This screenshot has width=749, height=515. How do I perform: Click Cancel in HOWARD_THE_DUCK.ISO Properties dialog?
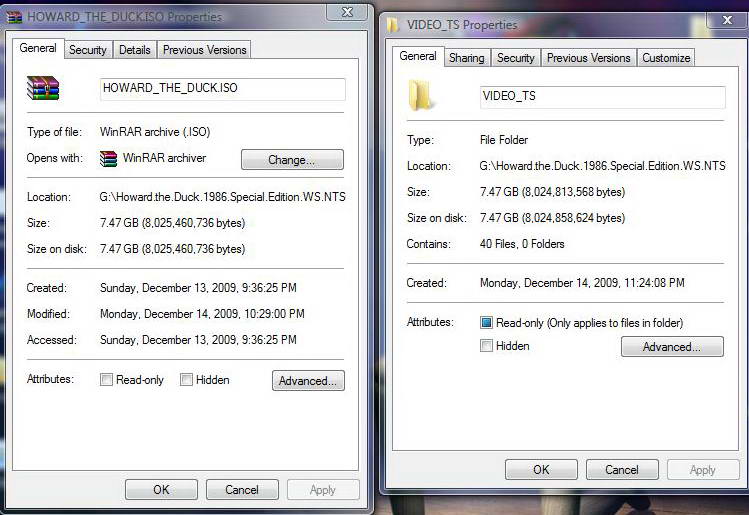pyautogui.click(x=242, y=490)
